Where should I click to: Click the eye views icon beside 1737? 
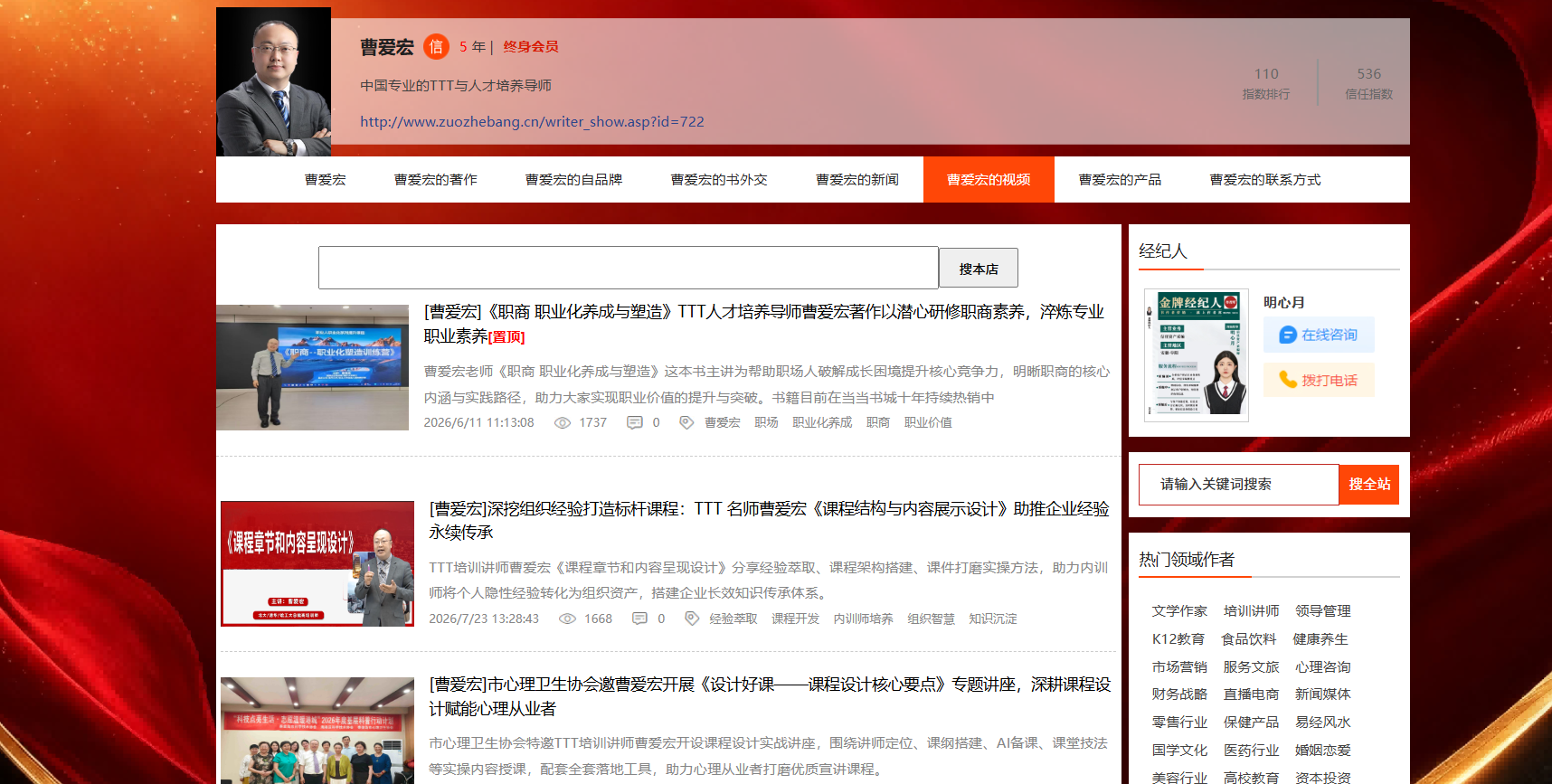click(563, 422)
